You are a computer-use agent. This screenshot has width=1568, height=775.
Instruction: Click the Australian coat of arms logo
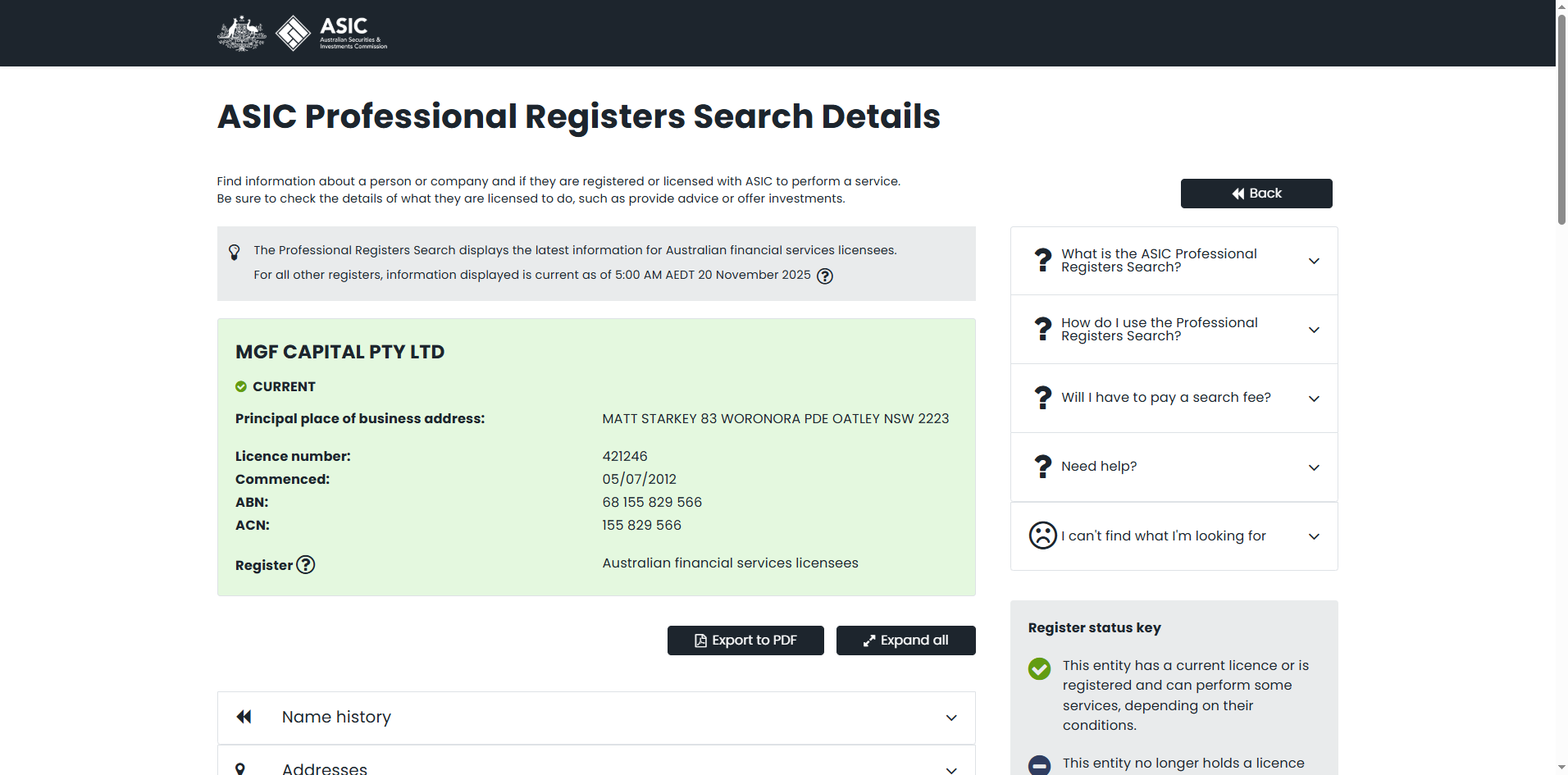click(242, 34)
